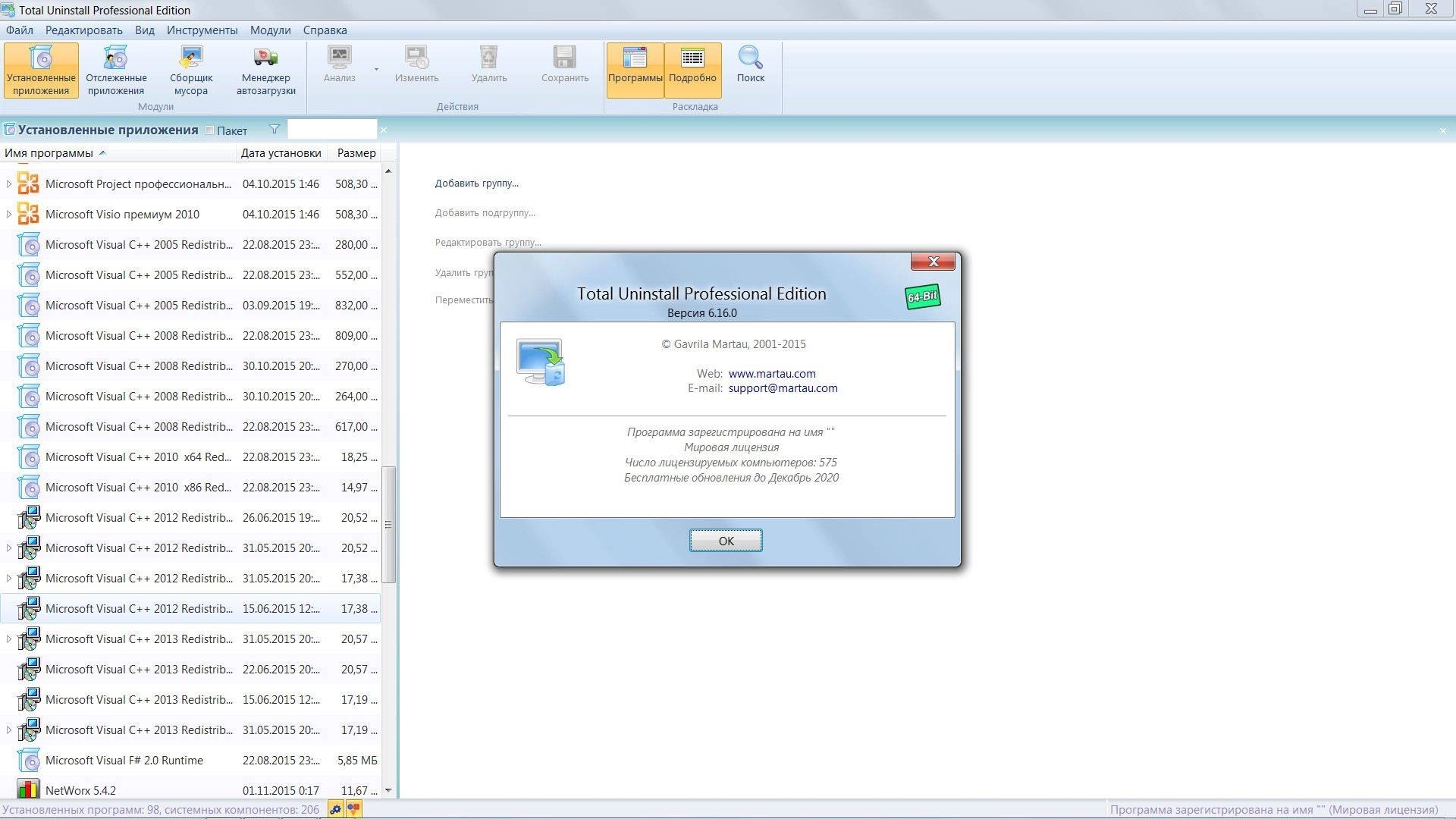Click the filter funnel icon
Image resolution: width=1456 pixels, height=819 pixels.
[275, 130]
